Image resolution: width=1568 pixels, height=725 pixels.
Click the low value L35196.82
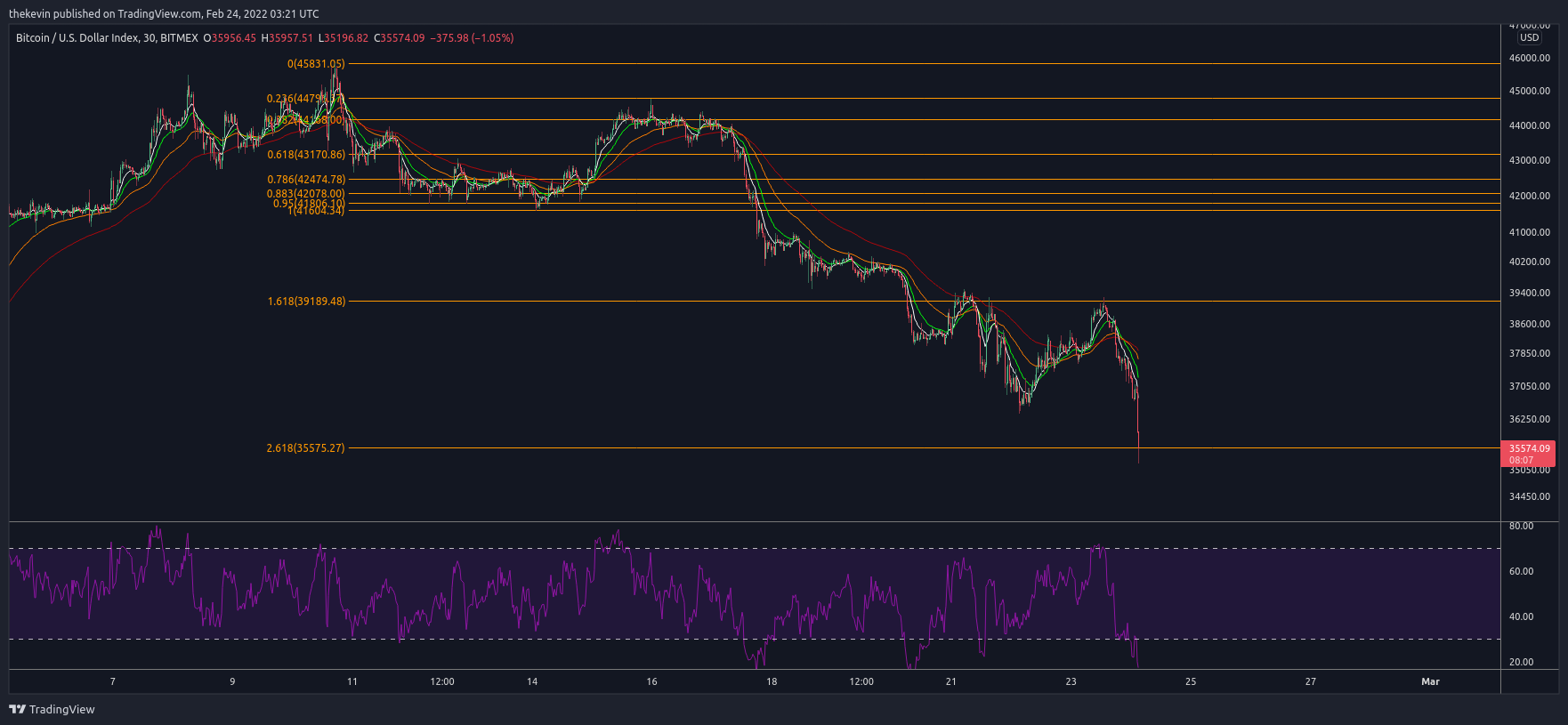click(x=343, y=38)
